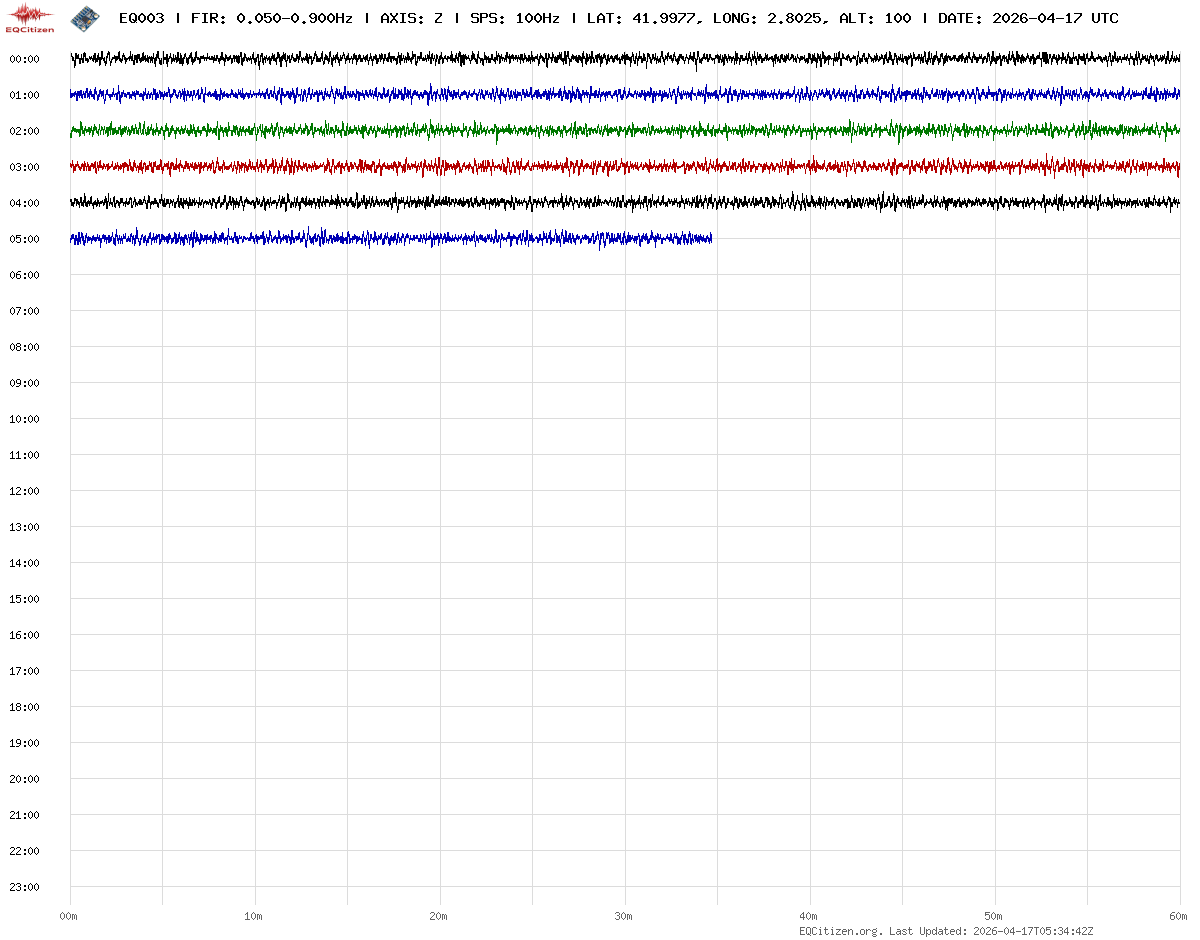Click the 50m marker on time axis
1200x940 pixels.
(994, 916)
